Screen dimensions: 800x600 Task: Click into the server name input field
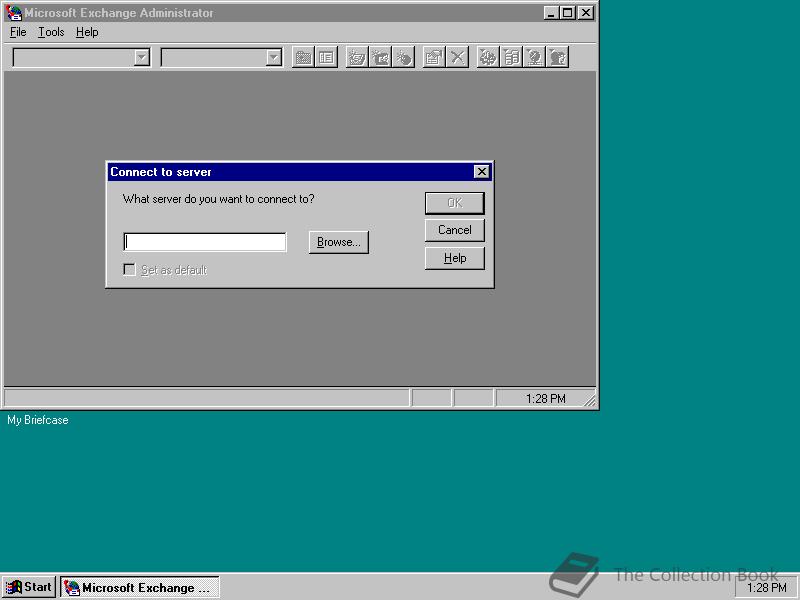click(205, 242)
